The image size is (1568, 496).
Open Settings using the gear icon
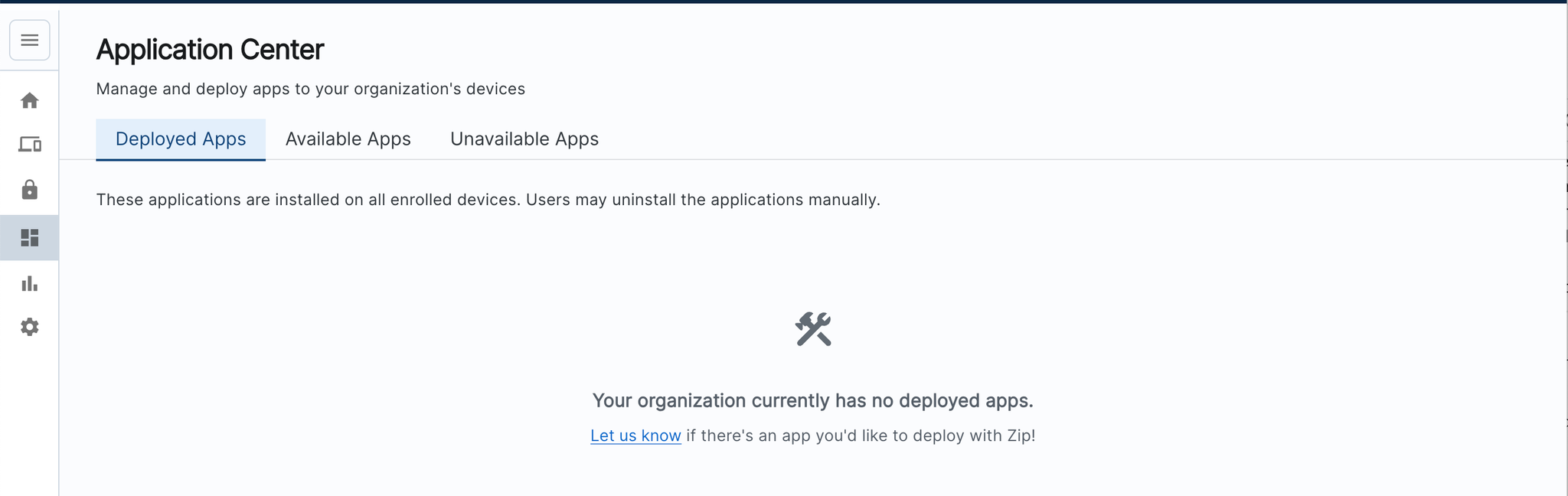pyautogui.click(x=30, y=328)
